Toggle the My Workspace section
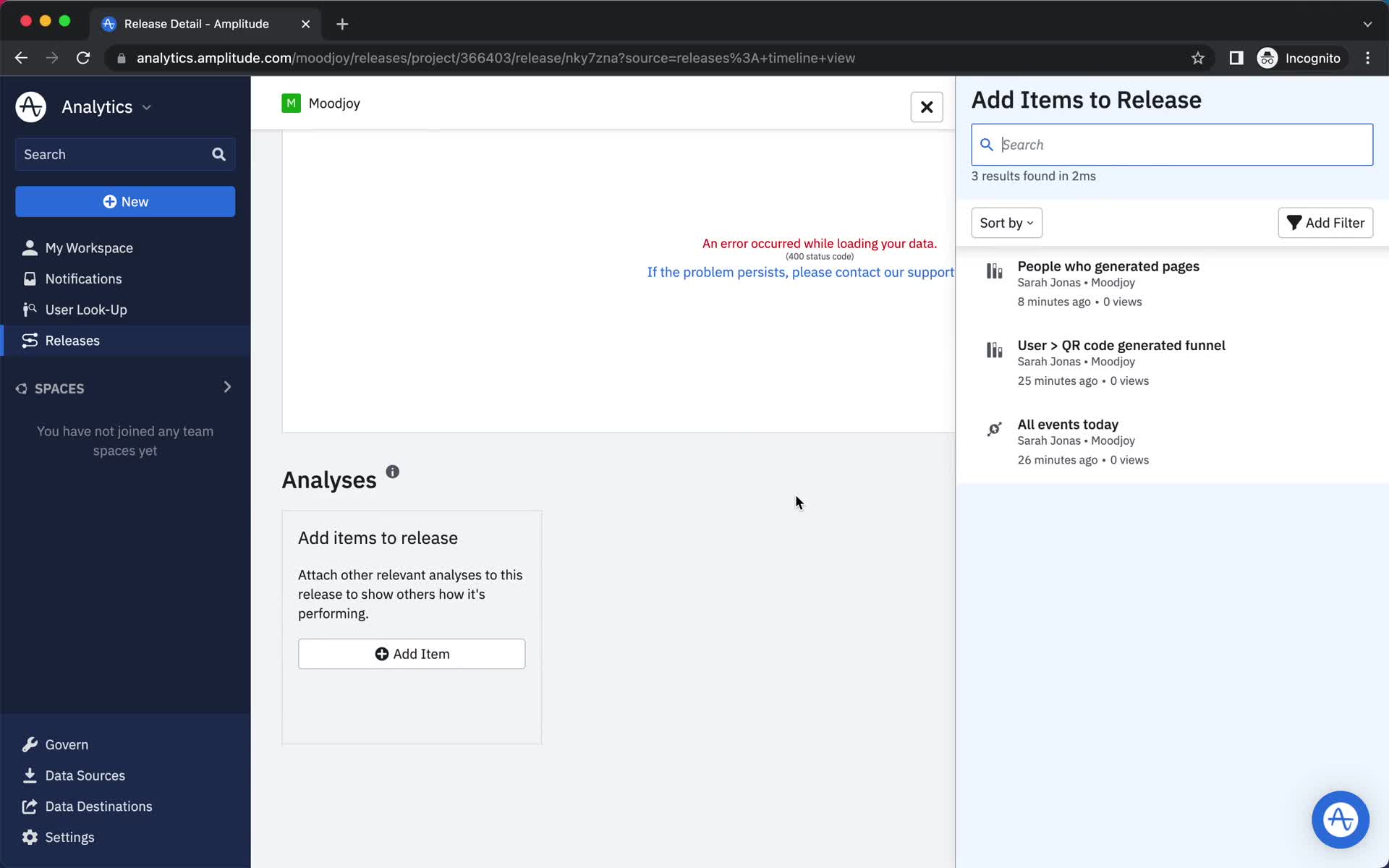The image size is (1389, 868). 89,247
